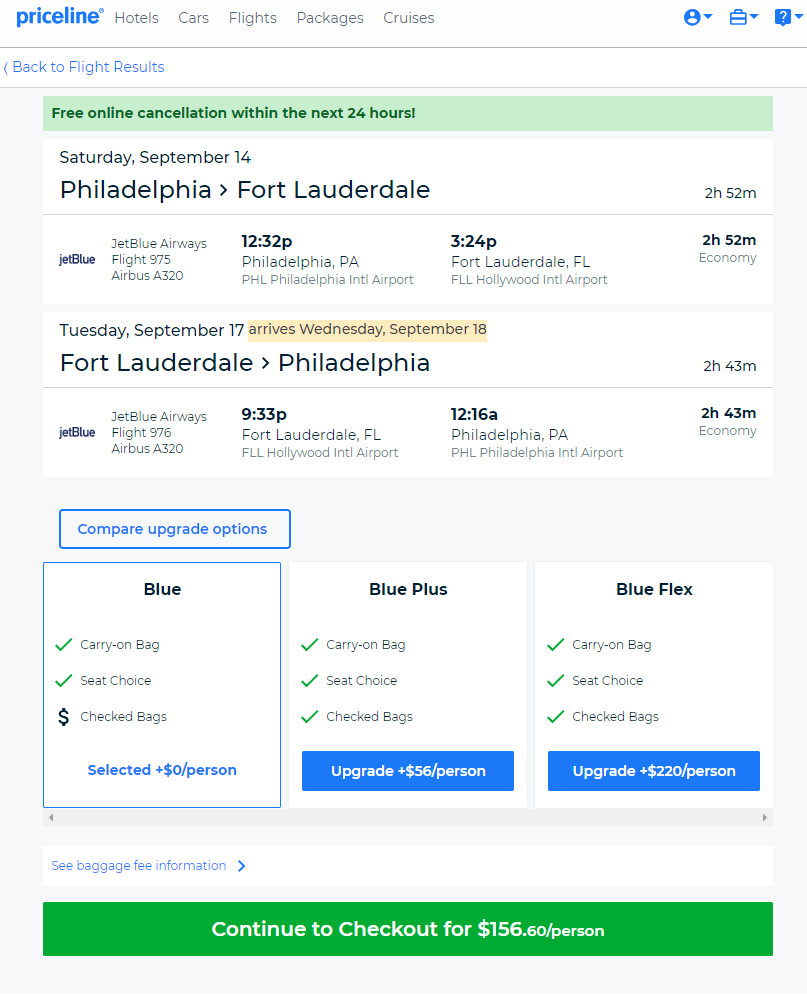
Task: Click the jetBlue logo for Flight 976
Action: click(77, 432)
